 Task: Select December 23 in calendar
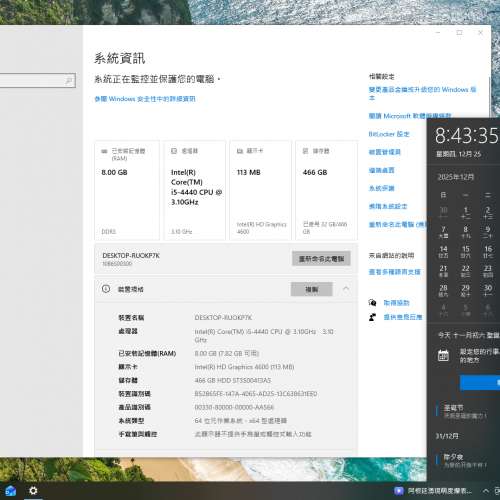coord(488,271)
